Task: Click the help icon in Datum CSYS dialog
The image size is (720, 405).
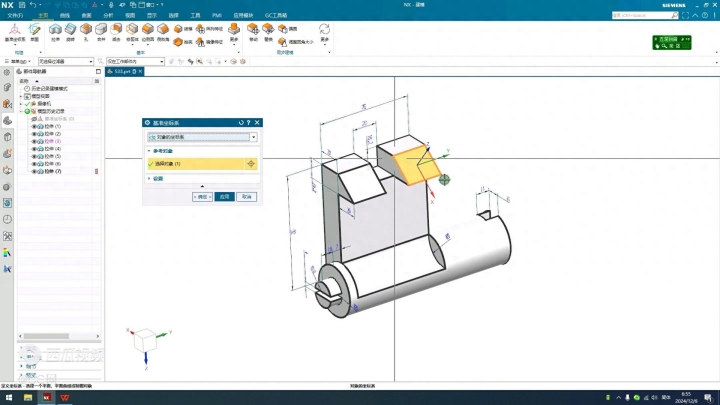Action: [248, 123]
